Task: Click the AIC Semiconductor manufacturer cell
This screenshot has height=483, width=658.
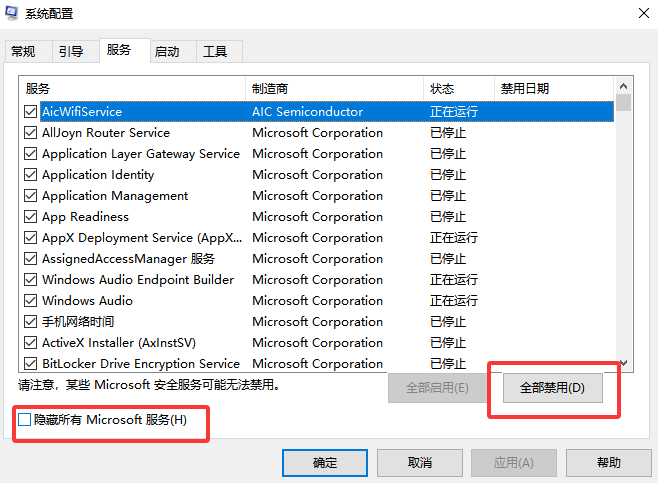Action: (x=308, y=112)
